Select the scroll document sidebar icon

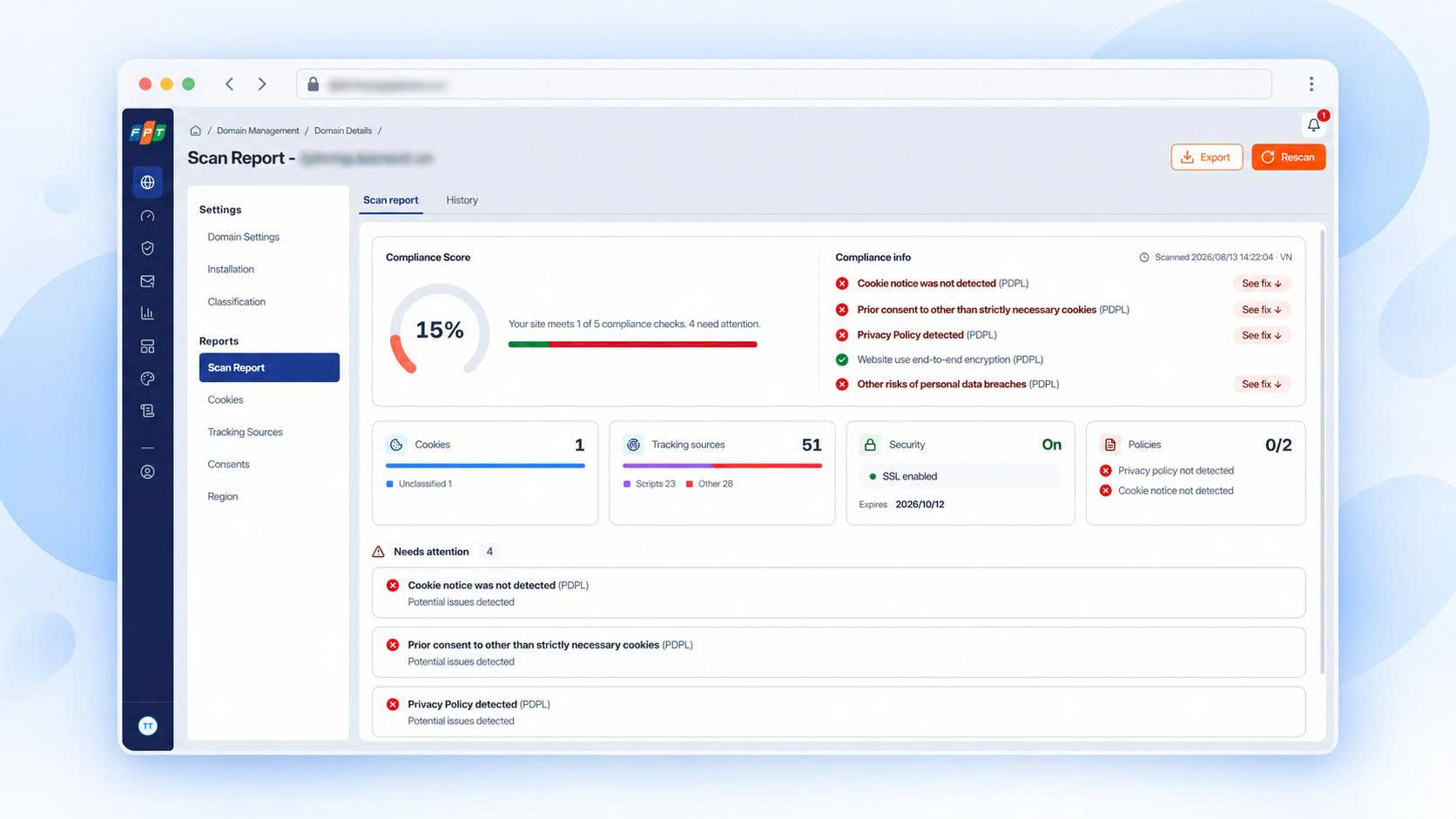point(147,411)
